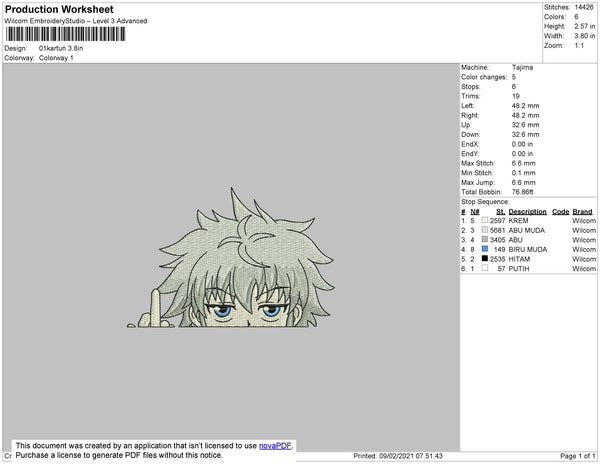Click the PUTIH description text
600x464 pixels.
click(518, 269)
